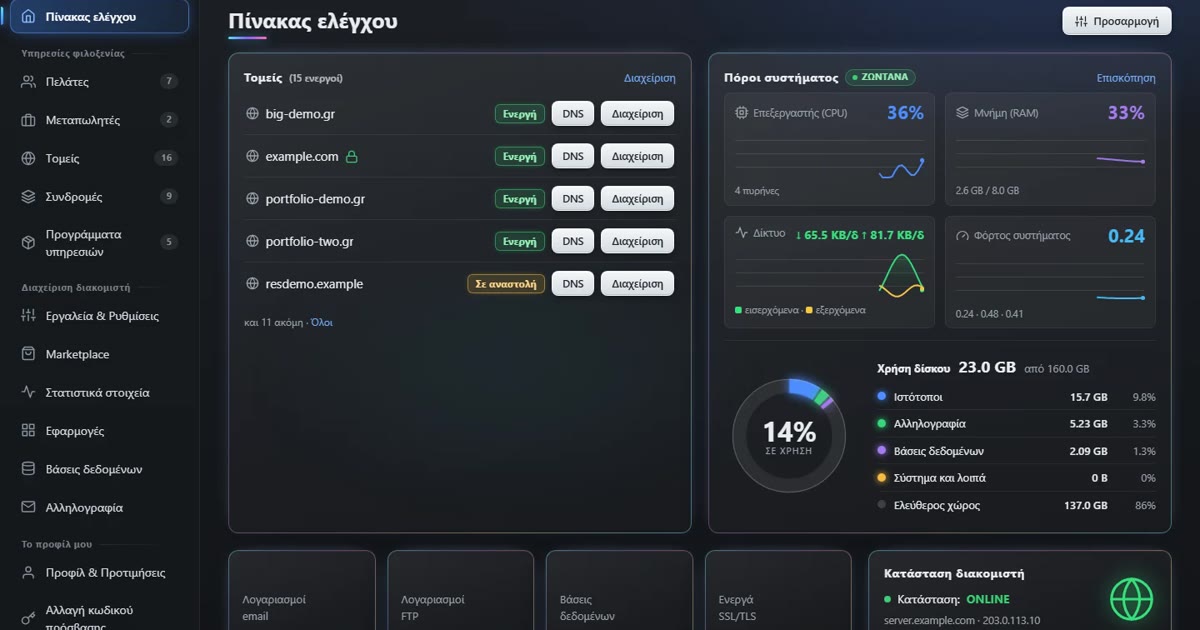Click the Ενεργά SSL/TLS card

pyautogui.click(x=778, y=590)
